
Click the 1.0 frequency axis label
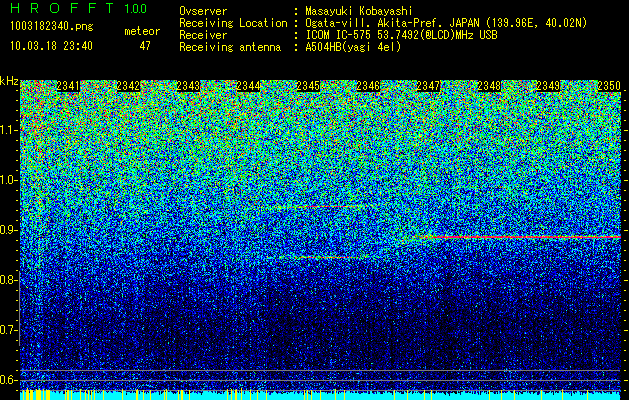[x=8, y=180]
